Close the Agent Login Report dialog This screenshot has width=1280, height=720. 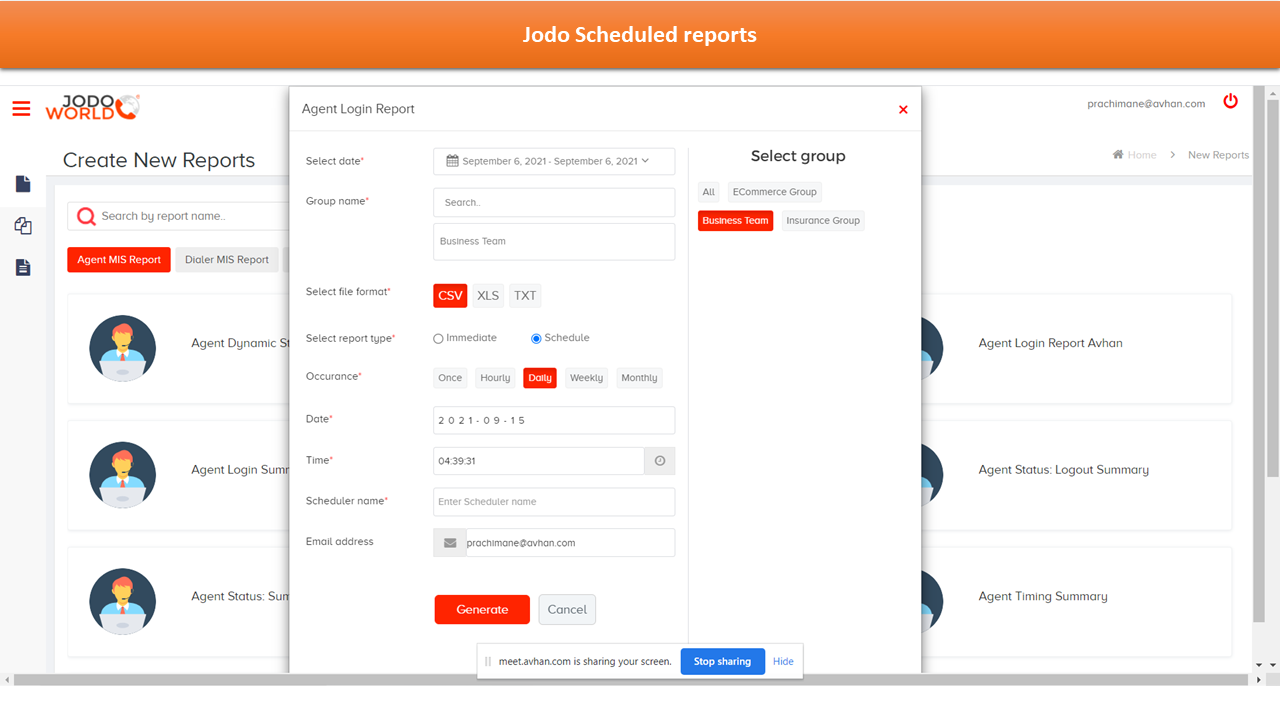[x=903, y=110]
